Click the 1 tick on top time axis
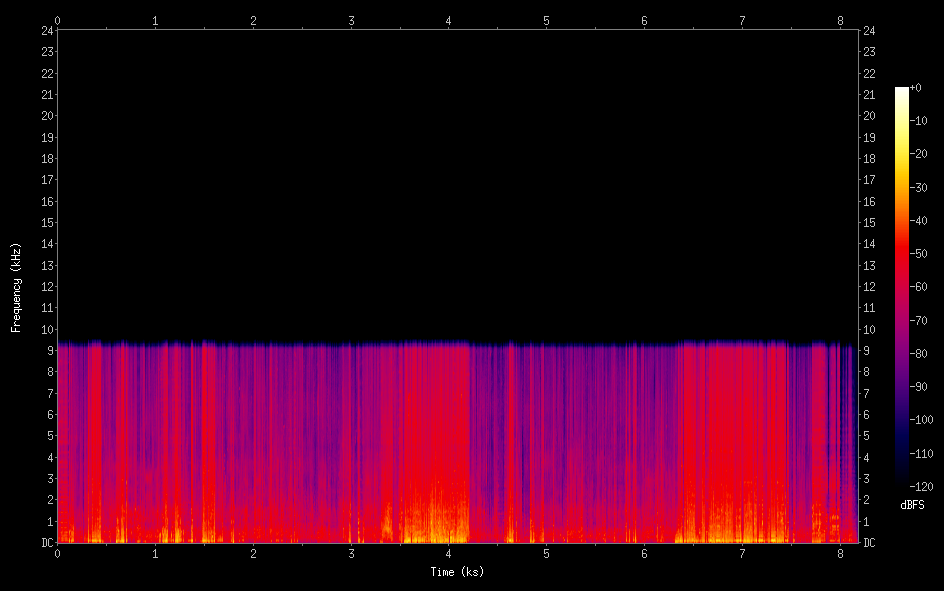 [155, 19]
